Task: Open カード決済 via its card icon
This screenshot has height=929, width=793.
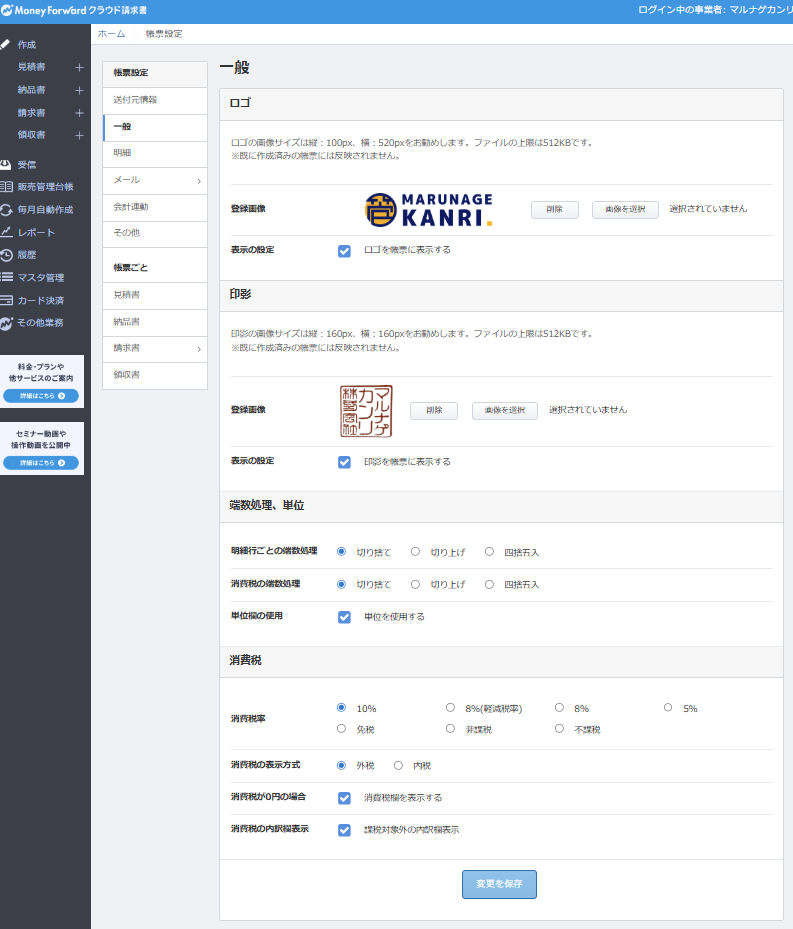Action: 7,300
